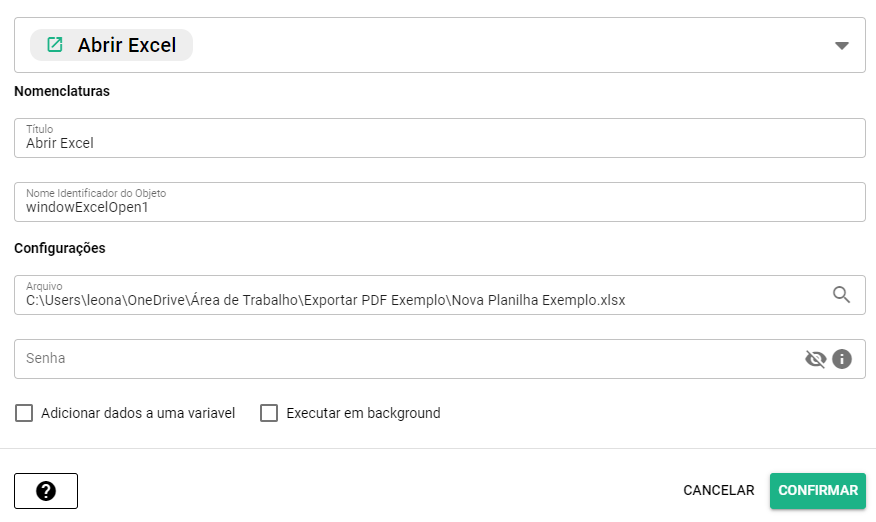
Task: Click the info icon in Senha field
Action: point(842,359)
